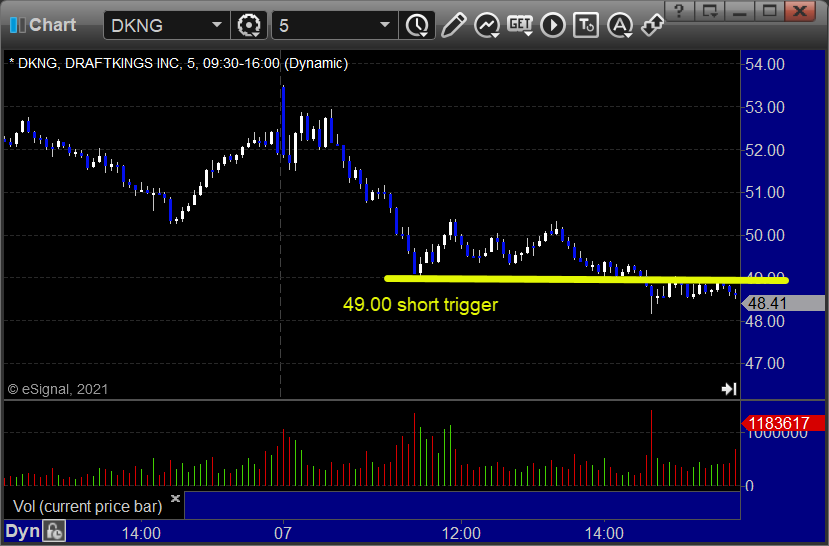
Task: Click the DKNG DRAFTKINGS INC chart title
Action: 179,63
